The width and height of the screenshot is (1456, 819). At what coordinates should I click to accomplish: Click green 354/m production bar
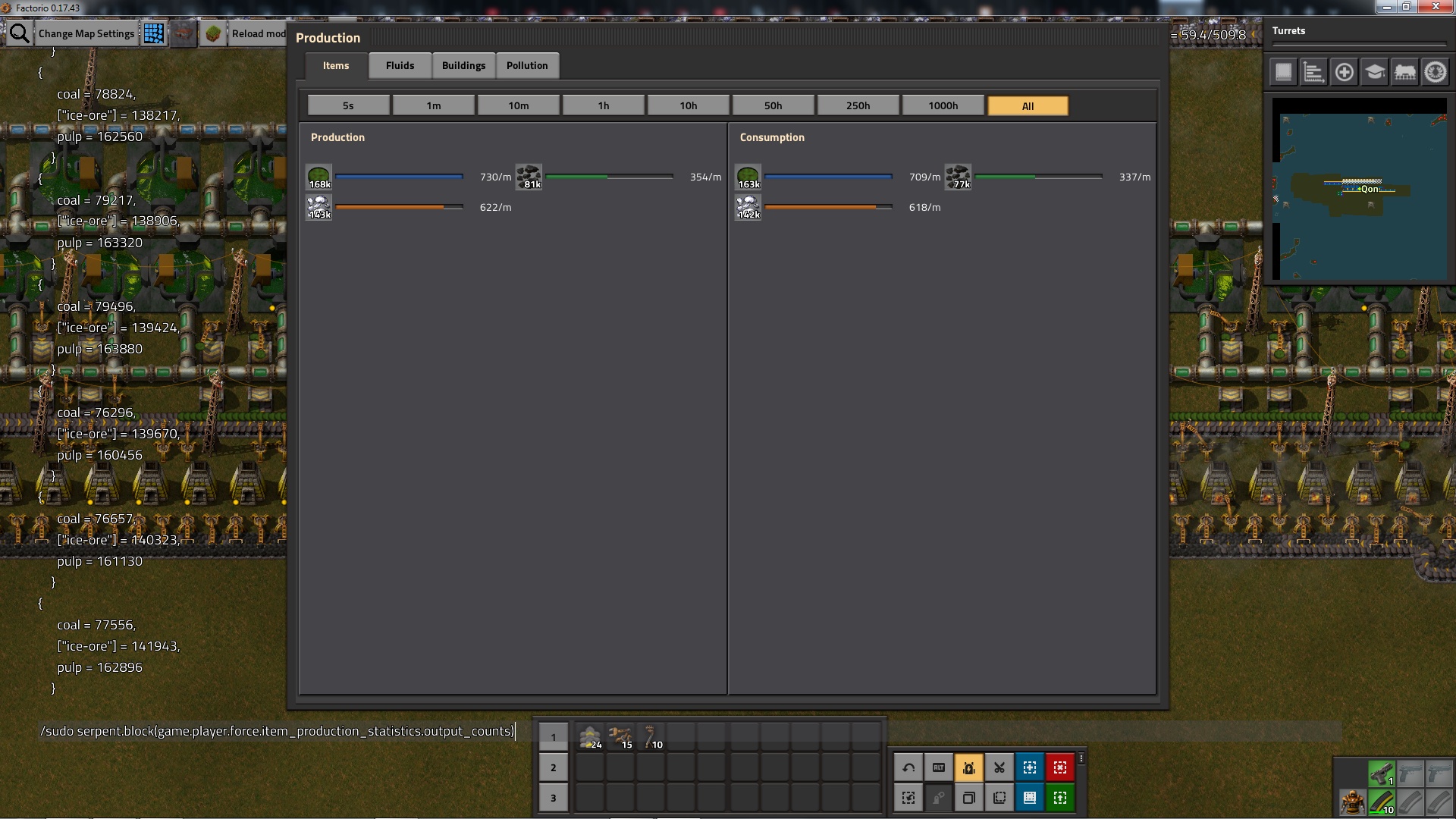tap(609, 177)
